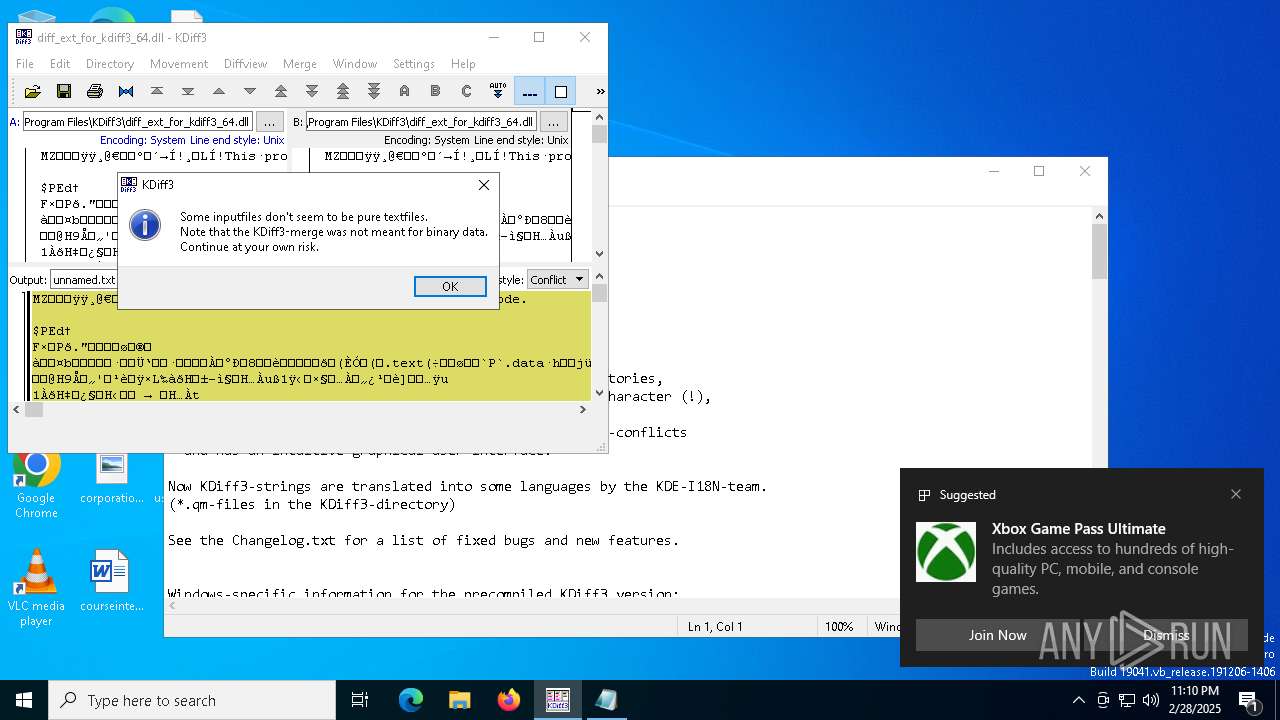The height and width of the screenshot is (720, 1280).
Task: Open the Window menu
Action: [355, 63]
